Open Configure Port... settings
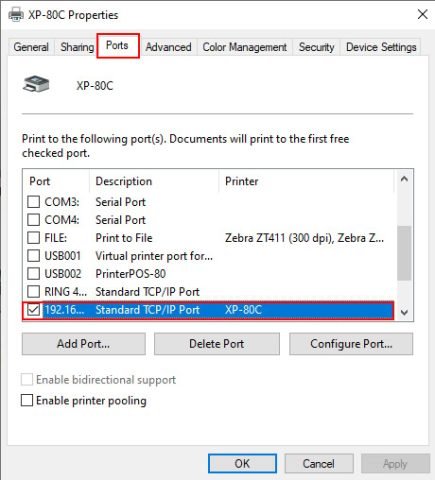Screen dimensions: 435x480 tap(351, 344)
